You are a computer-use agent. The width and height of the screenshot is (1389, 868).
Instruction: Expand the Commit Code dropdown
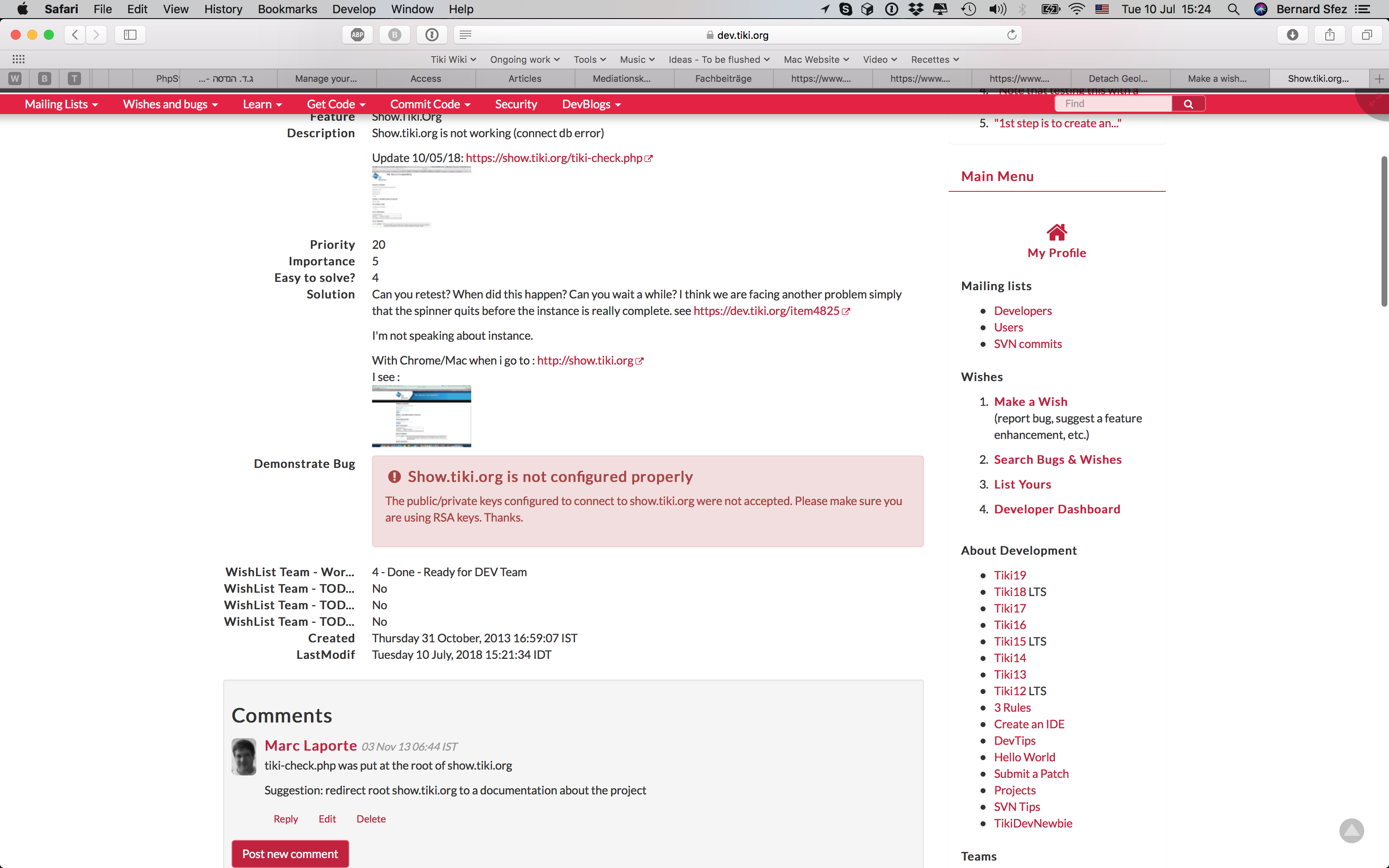coord(430,105)
